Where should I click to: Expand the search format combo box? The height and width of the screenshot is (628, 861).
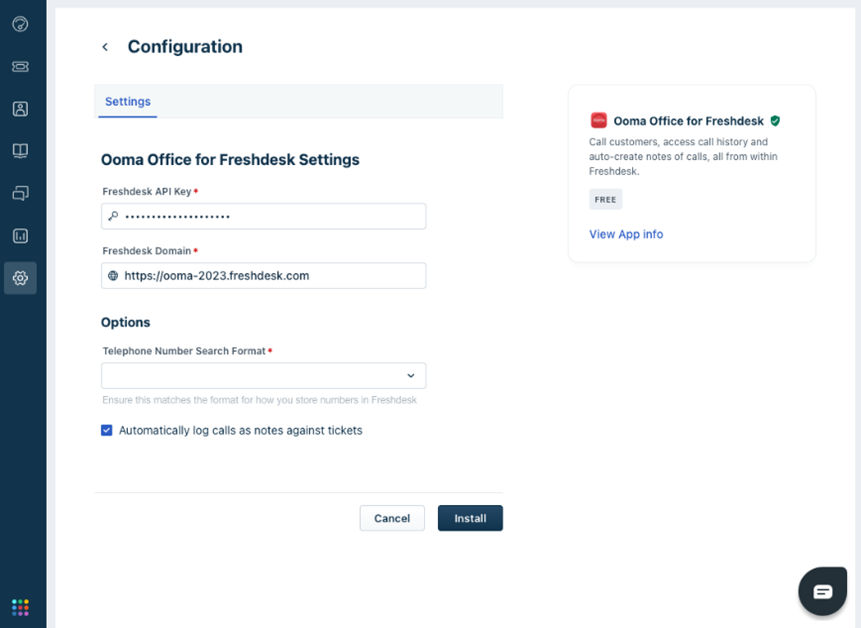click(x=409, y=375)
